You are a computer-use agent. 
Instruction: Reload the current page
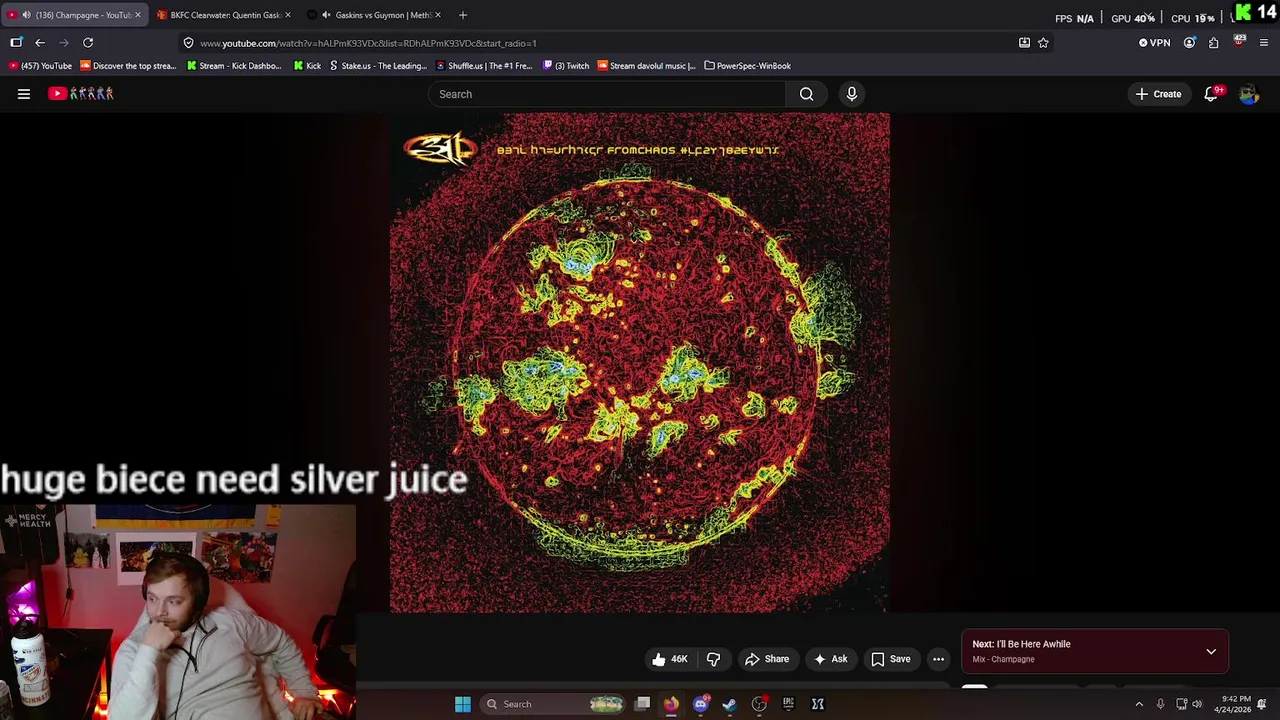click(x=88, y=43)
